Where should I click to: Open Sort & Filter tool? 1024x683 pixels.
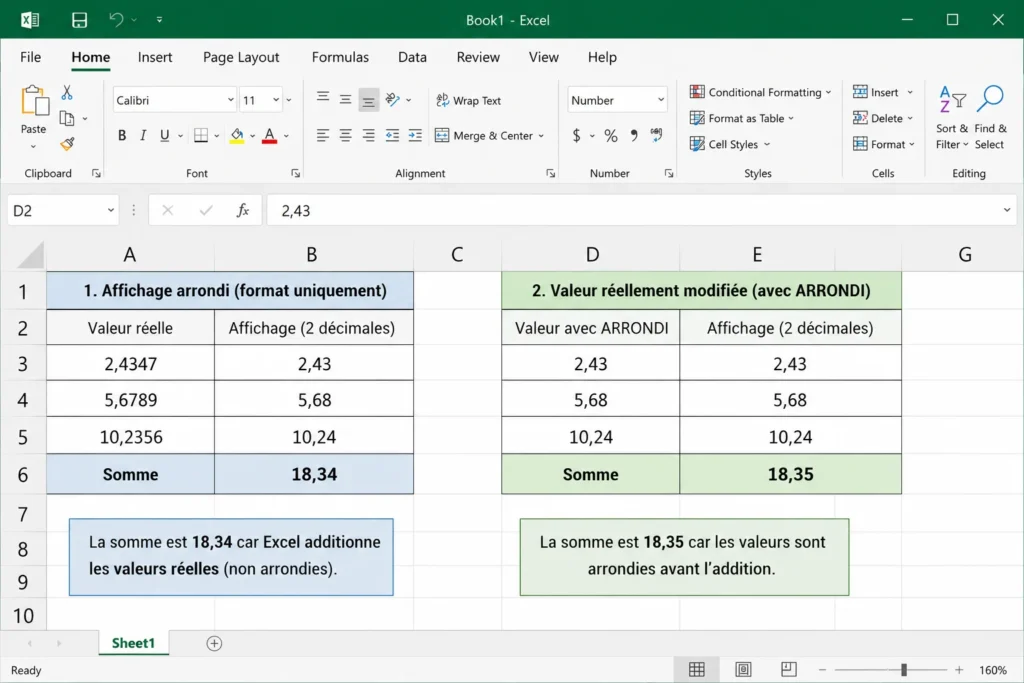[x=952, y=118]
